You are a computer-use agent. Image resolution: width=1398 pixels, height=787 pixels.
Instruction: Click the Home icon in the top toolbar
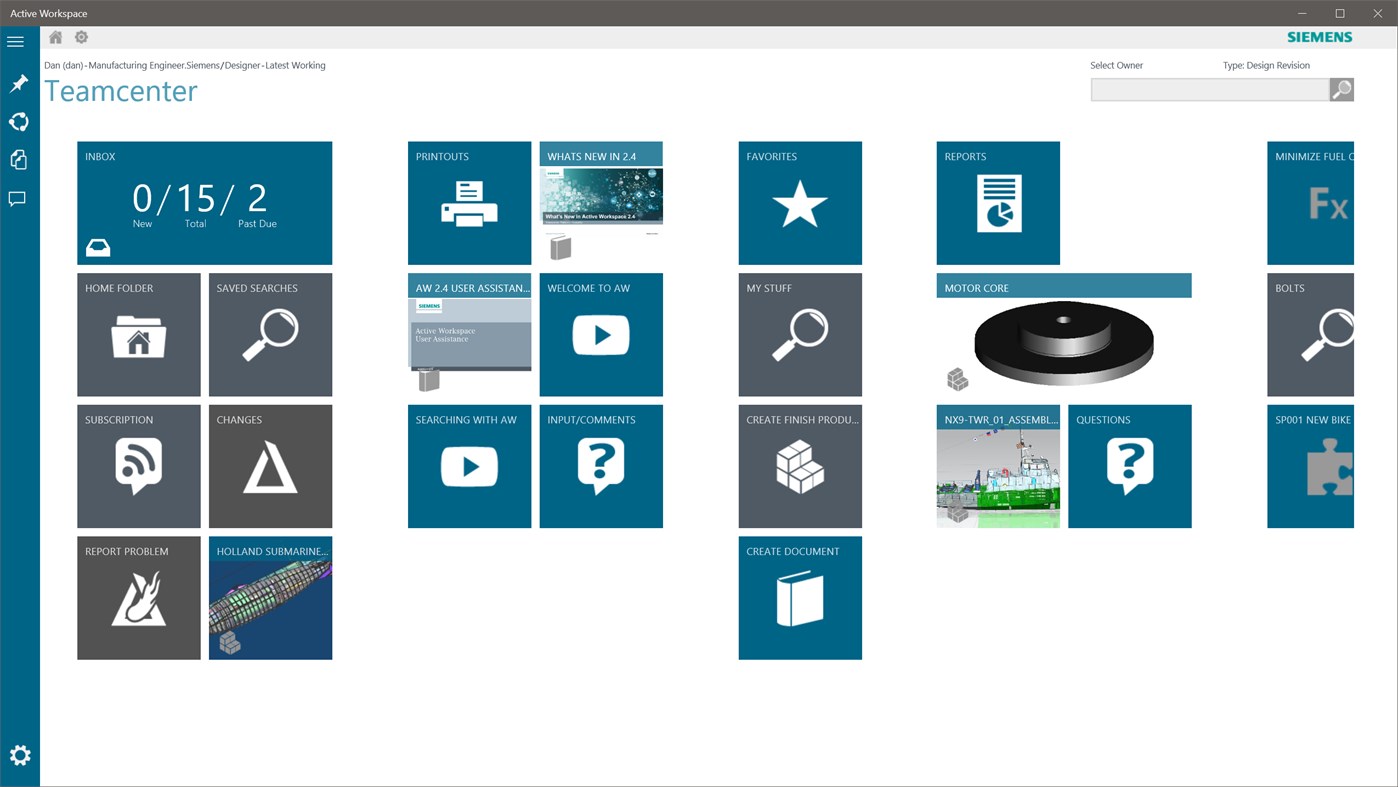click(x=54, y=36)
